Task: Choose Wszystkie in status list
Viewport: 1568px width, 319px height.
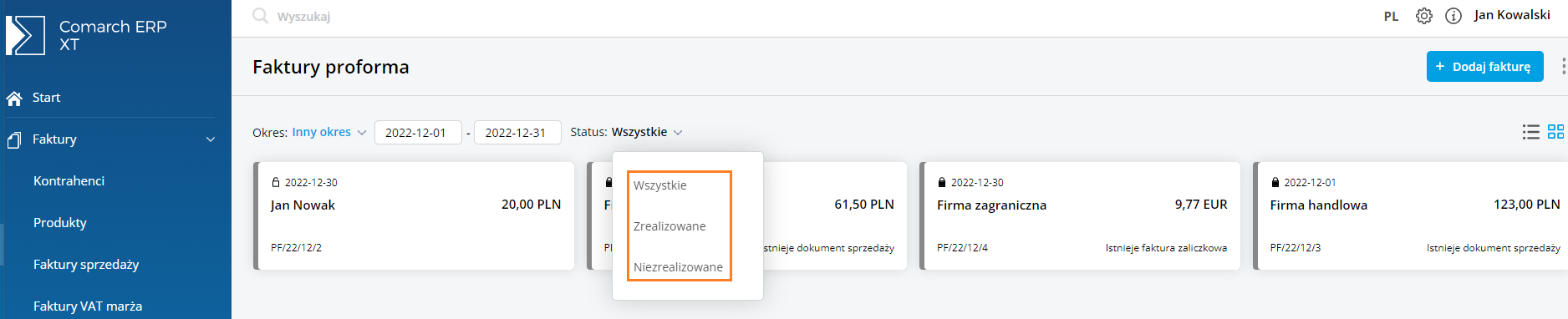Action: click(x=659, y=185)
